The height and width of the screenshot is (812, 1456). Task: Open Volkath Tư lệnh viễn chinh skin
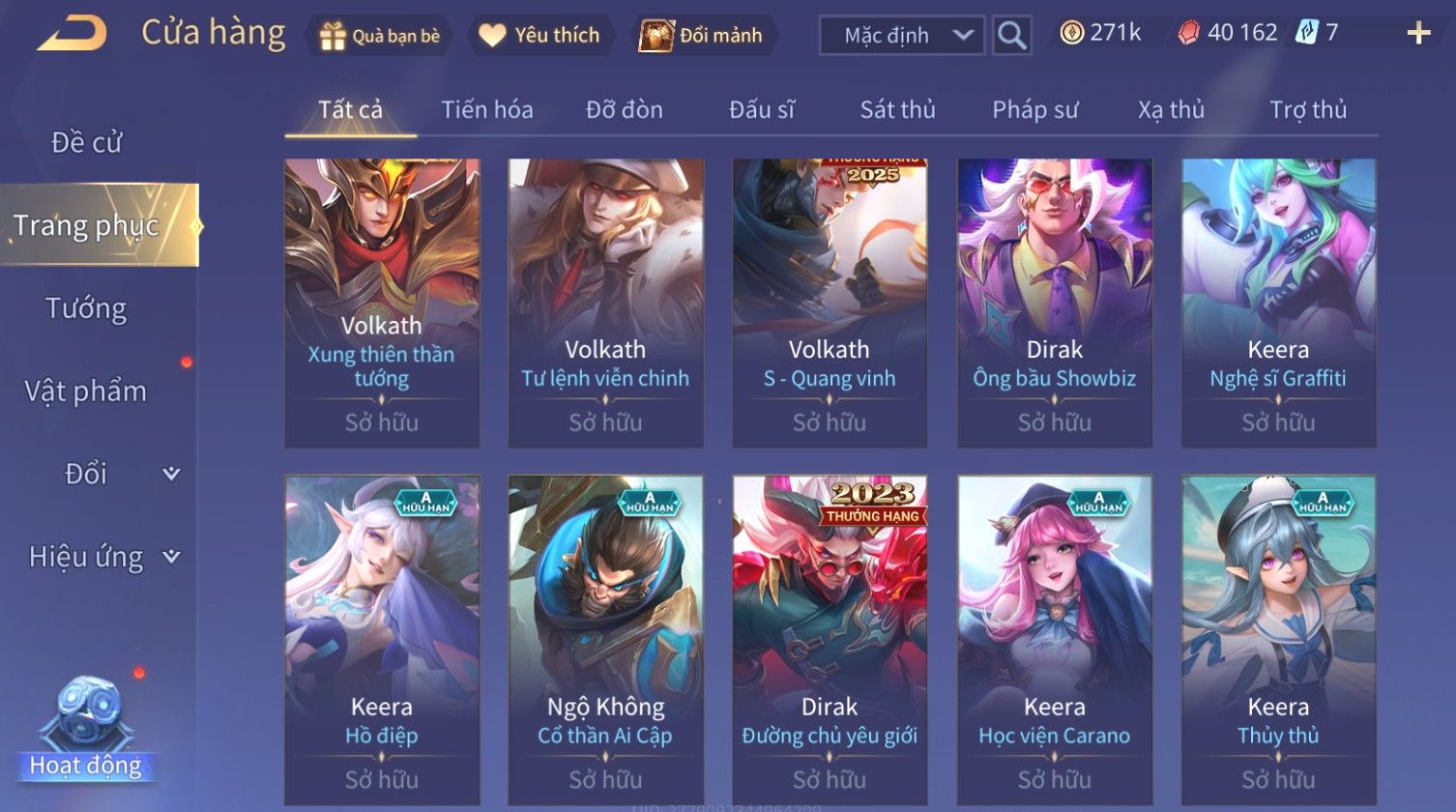pos(605,303)
